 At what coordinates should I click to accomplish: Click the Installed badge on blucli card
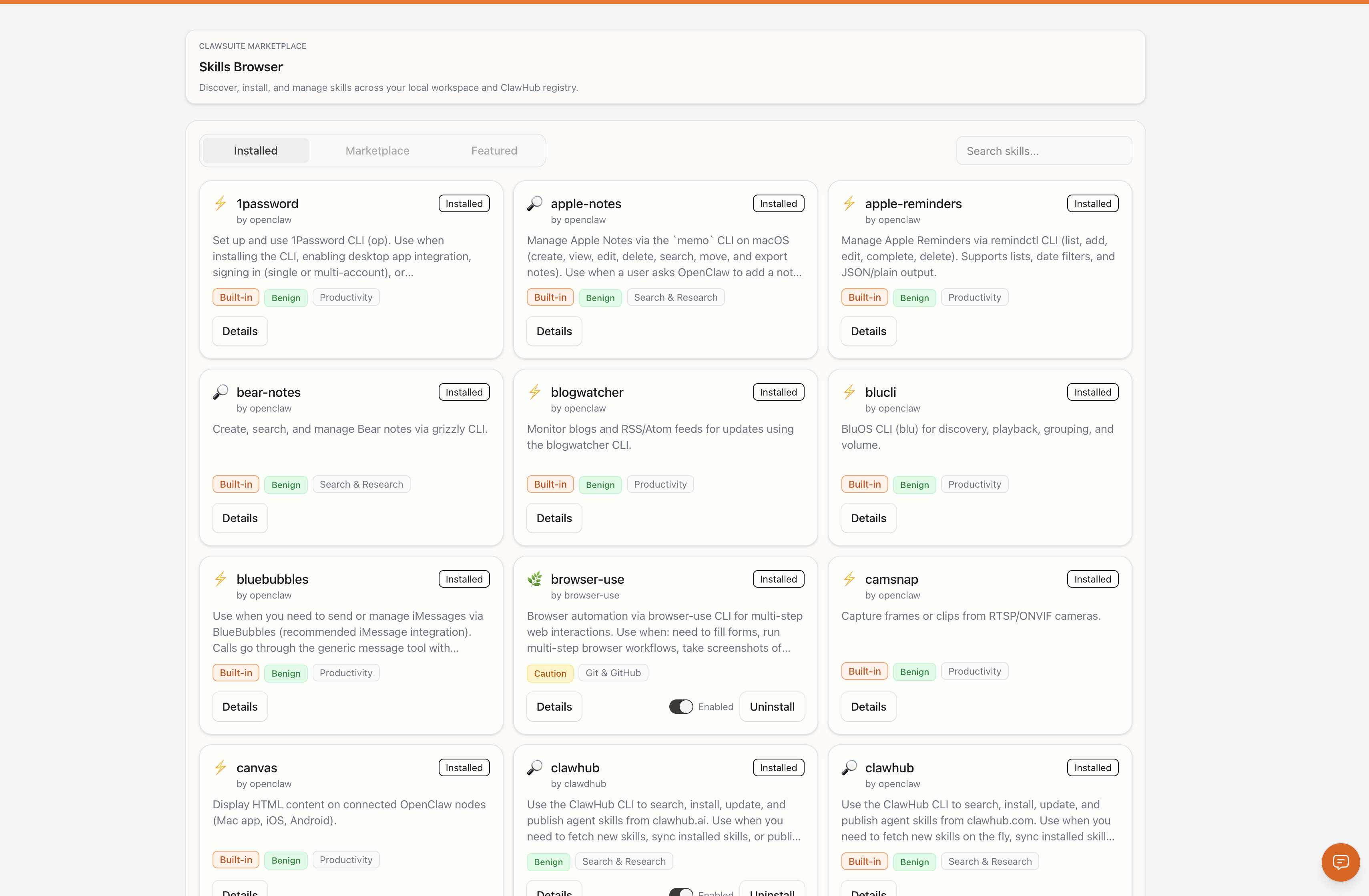tap(1093, 392)
